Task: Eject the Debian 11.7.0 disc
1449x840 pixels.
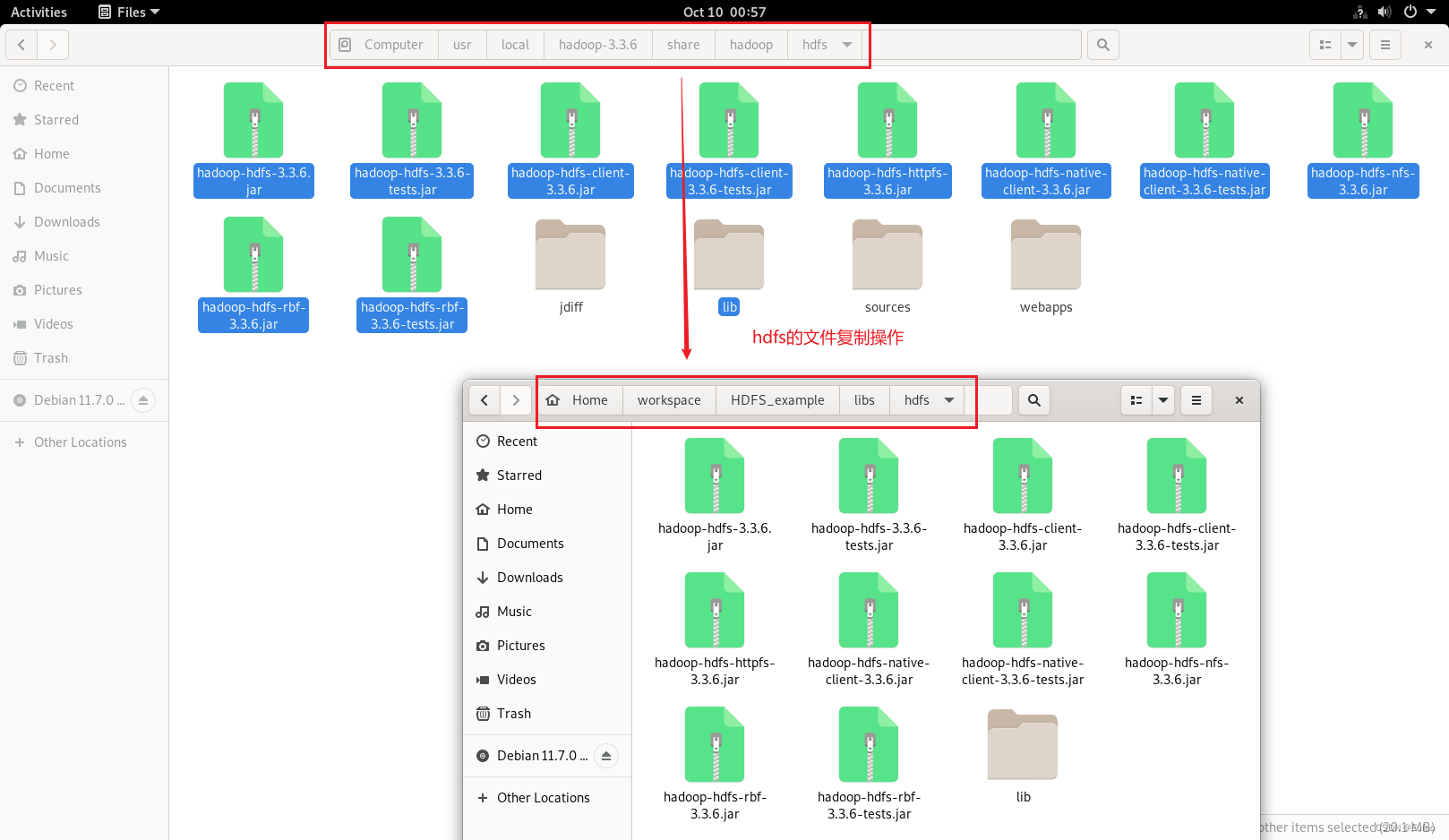Action: click(144, 400)
